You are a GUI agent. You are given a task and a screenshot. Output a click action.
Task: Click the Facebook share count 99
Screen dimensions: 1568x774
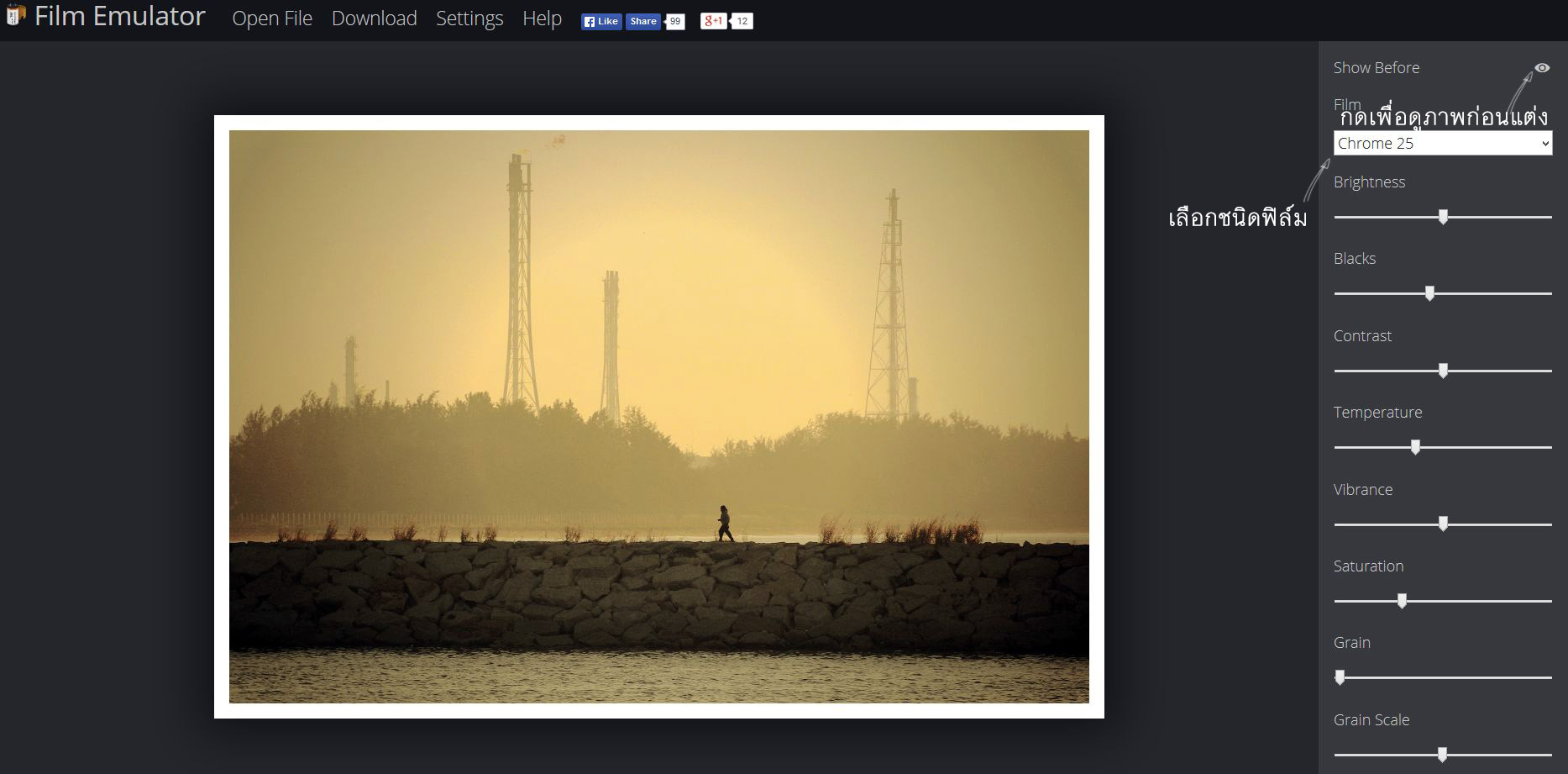coord(675,22)
